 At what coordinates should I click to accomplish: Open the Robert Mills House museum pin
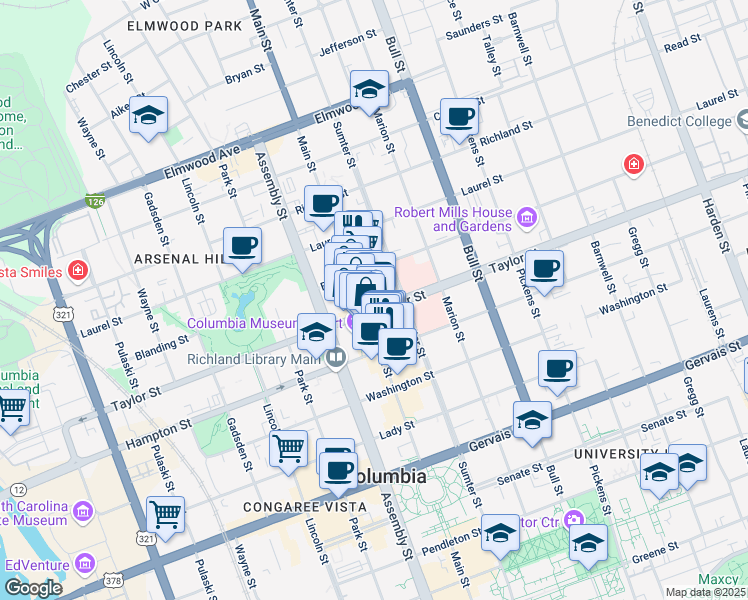click(x=527, y=218)
